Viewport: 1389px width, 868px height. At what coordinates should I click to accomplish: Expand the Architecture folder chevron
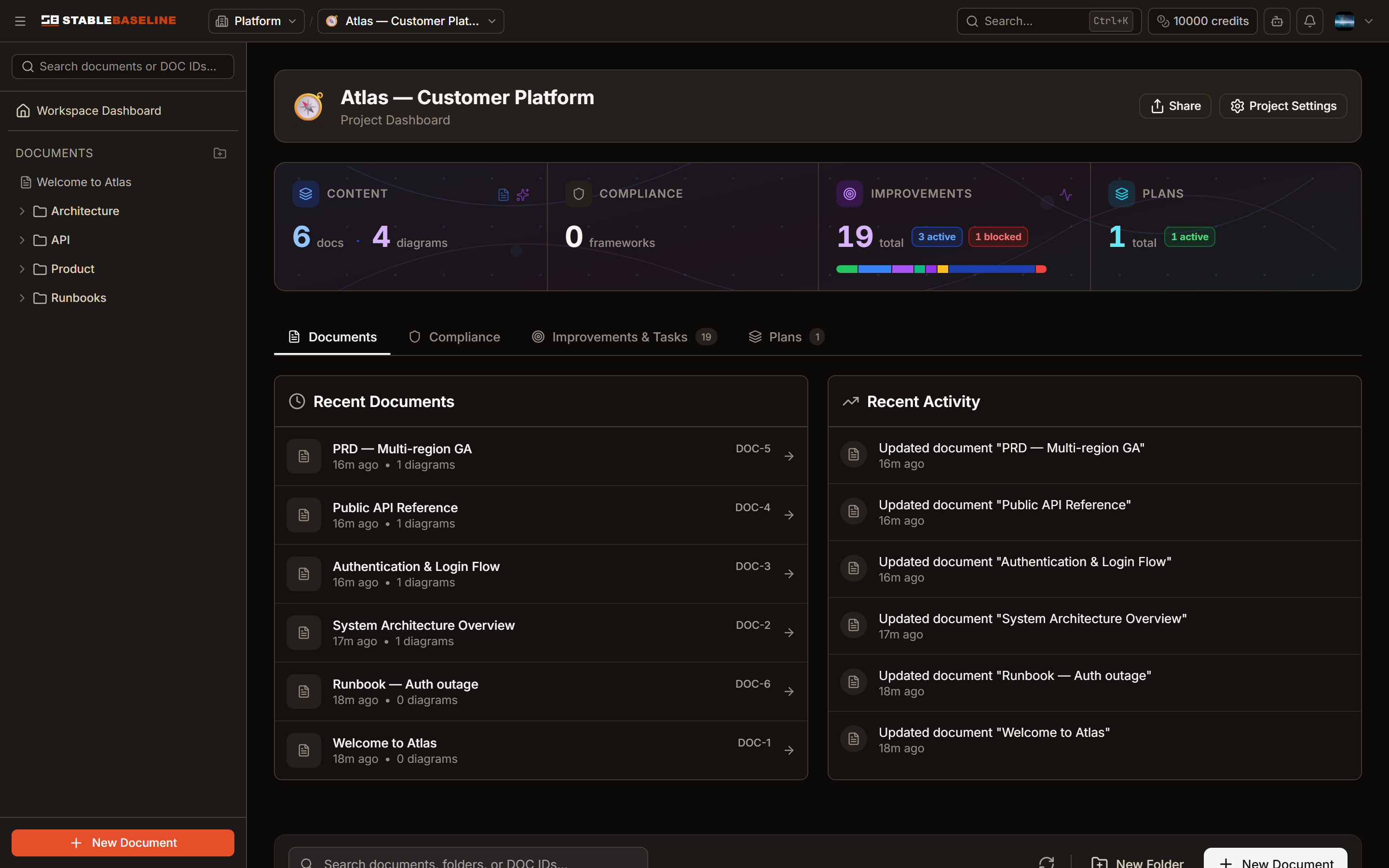[22, 211]
